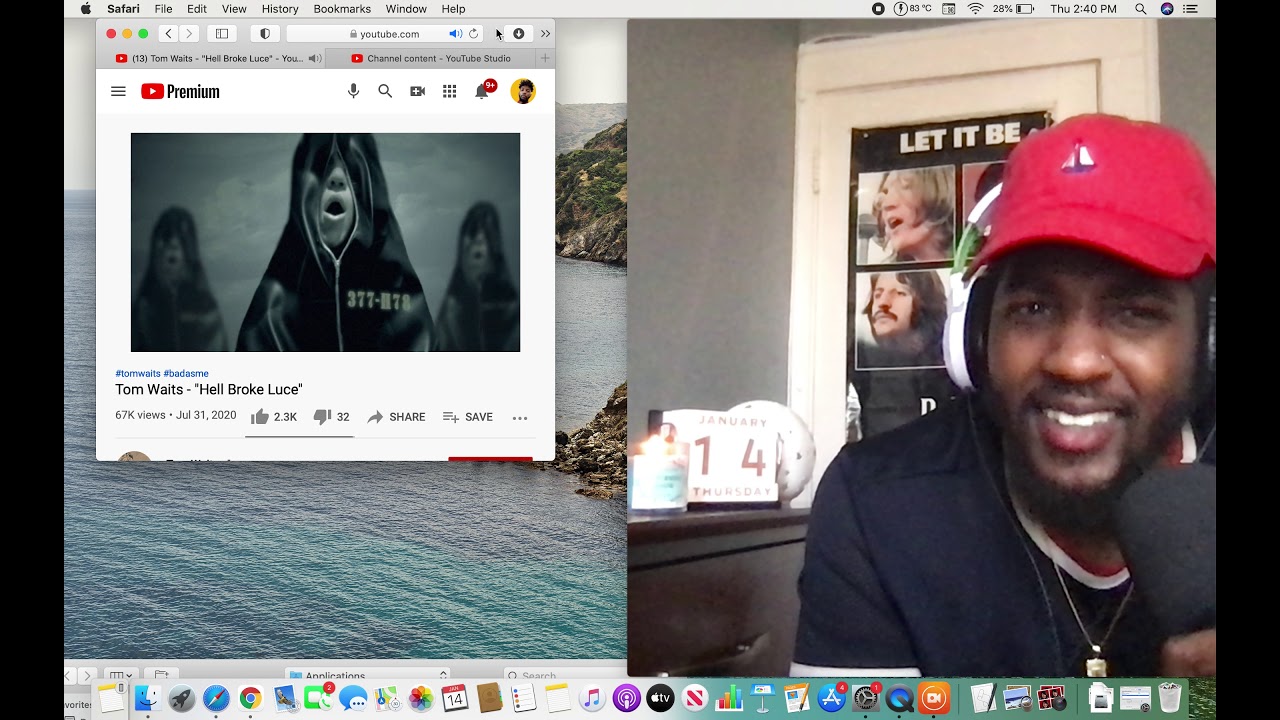Open the battery status menu
1280x720 pixels.
[x=1013, y=9]
